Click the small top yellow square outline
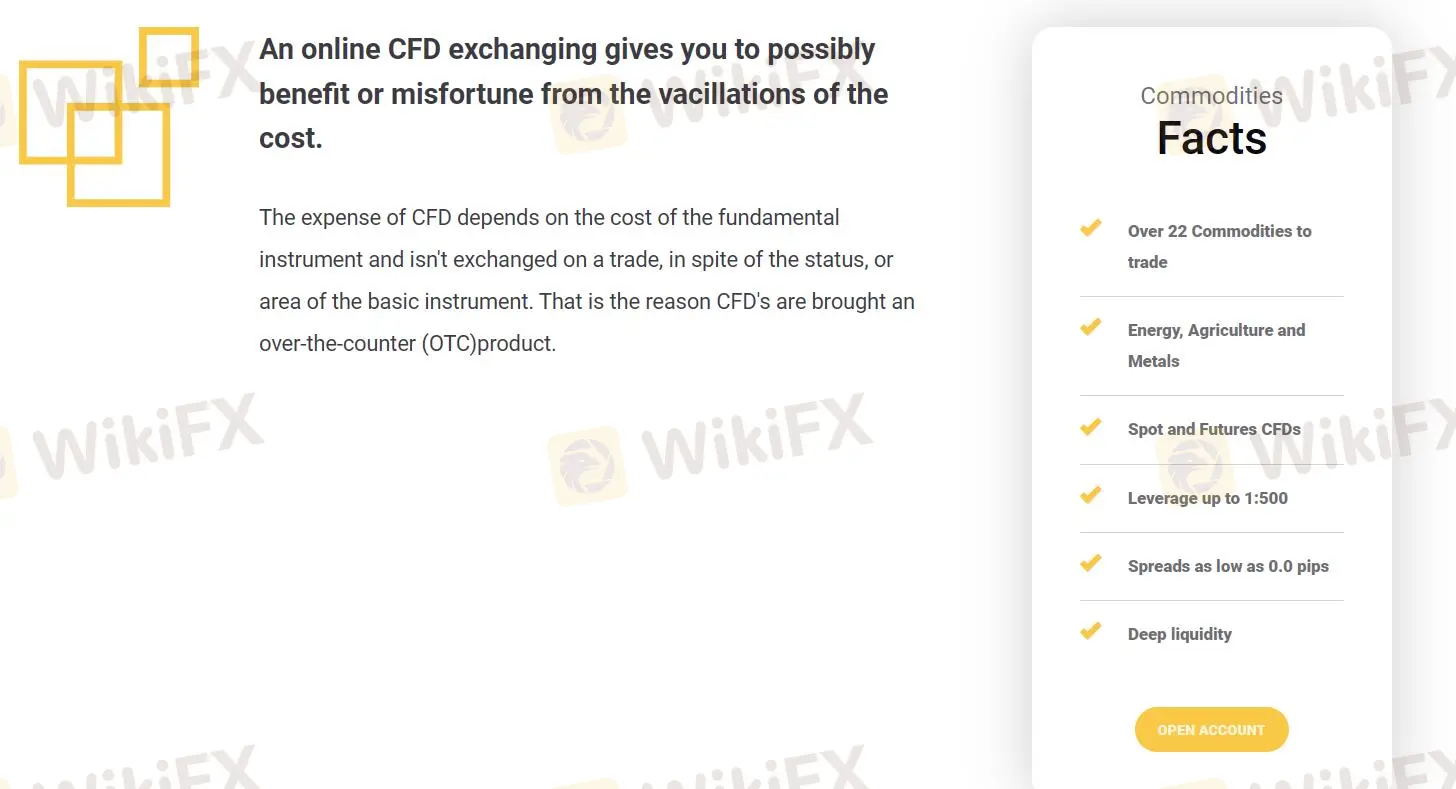The image size is (1456, 789). click(168, 57)
